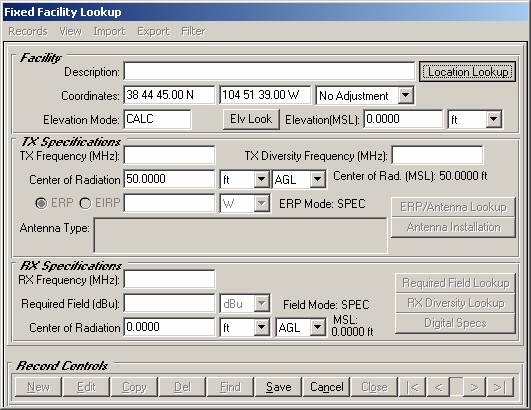Open the TX Center of Radiation AGL dropdown
This screenshot has height=410, width=531.
point(317,179)
